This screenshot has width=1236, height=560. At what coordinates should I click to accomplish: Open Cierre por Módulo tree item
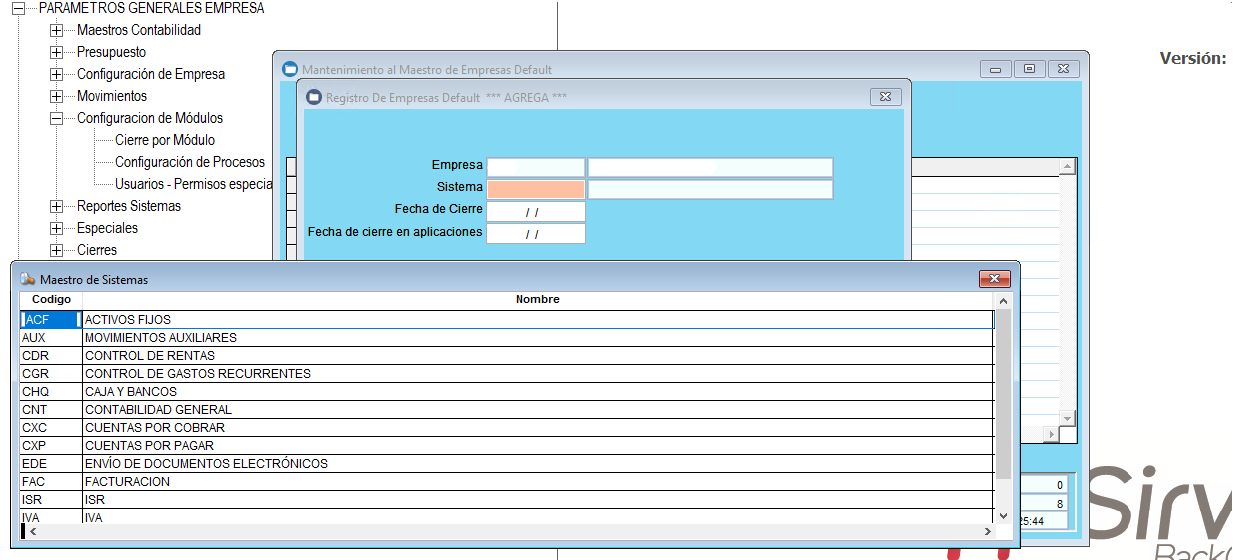(x=164, y=141)
